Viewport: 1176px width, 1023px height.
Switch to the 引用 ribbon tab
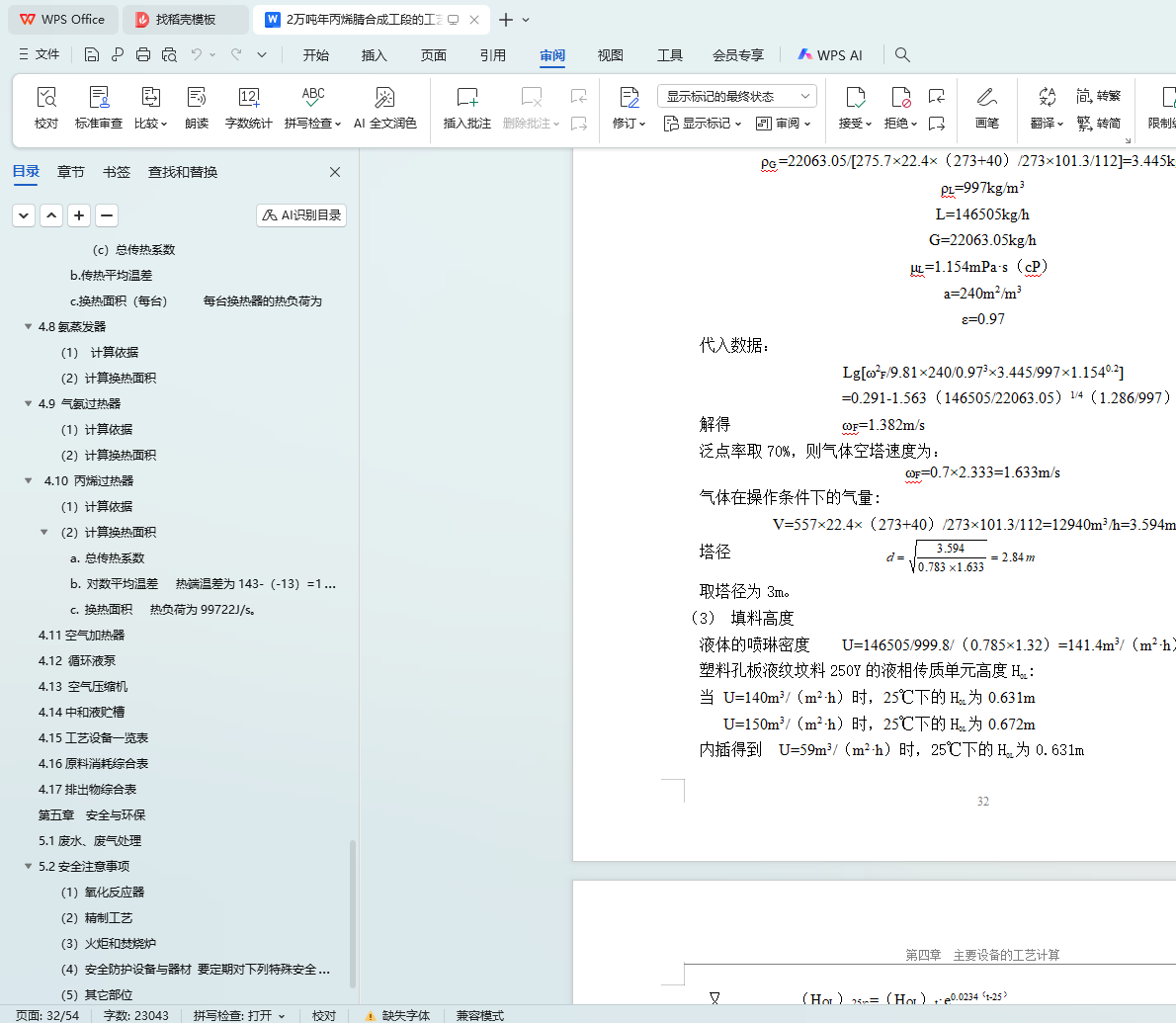(x=493, y=55)
